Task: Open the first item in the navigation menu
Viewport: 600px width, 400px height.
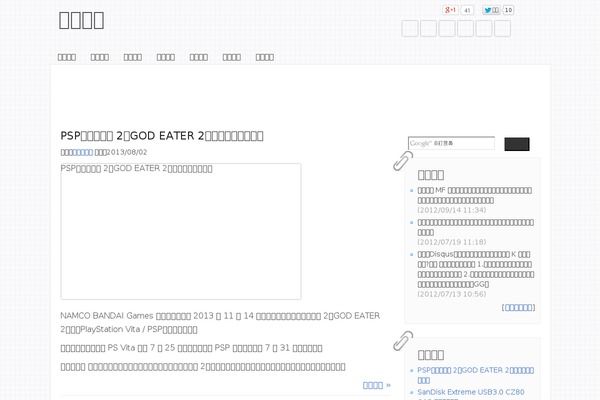Action: 67,57
